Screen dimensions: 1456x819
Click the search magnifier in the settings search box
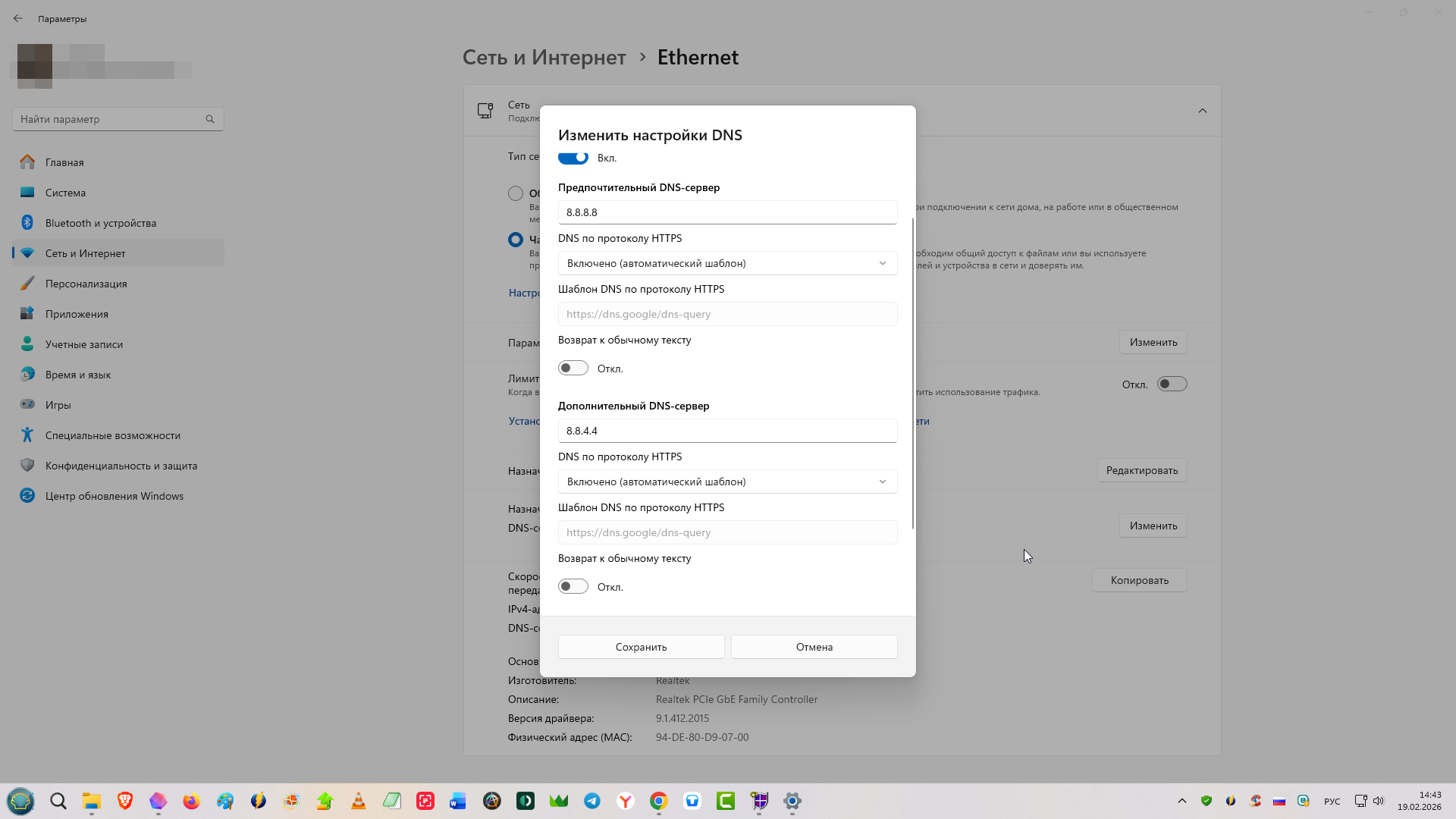click(210, 119)
